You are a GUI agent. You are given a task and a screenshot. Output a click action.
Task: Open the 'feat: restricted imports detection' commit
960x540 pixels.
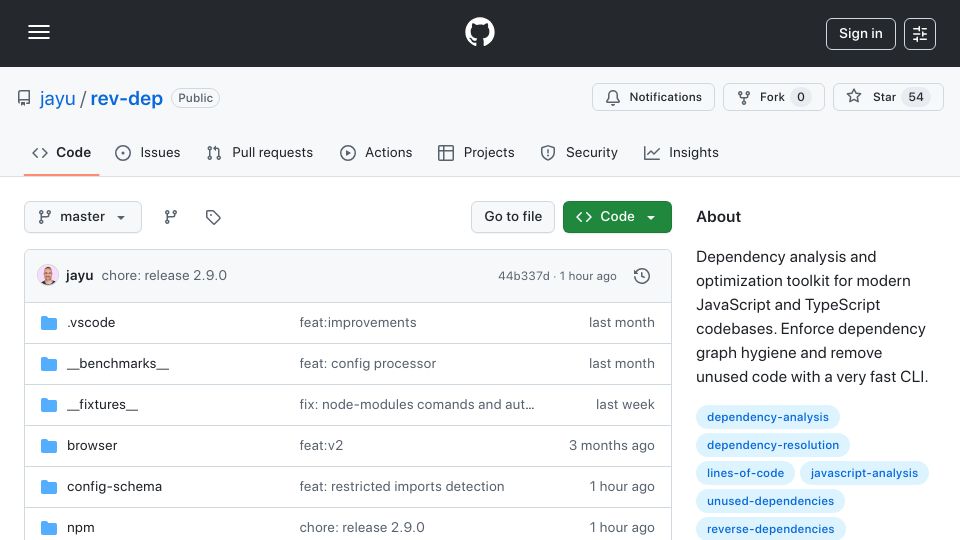402,487
